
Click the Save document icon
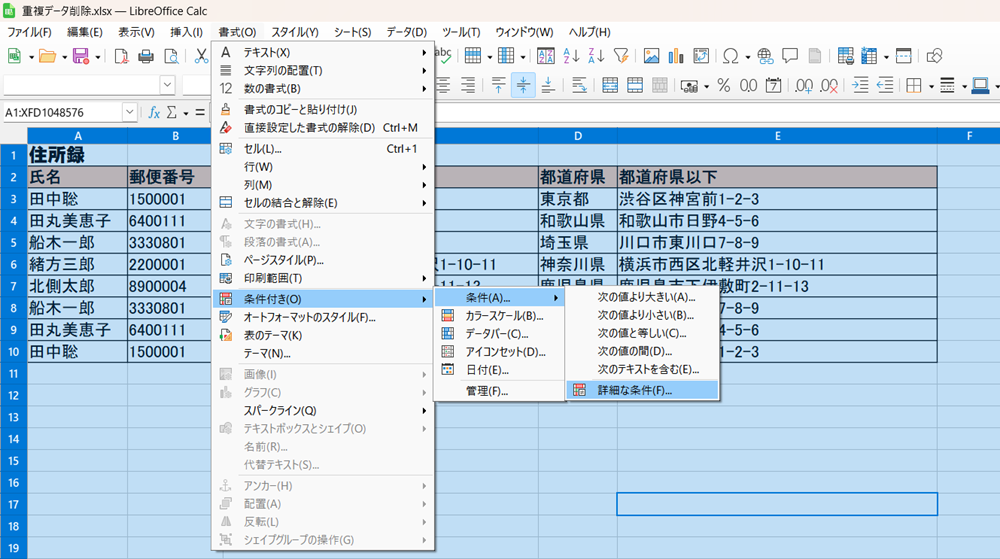click(x=81, y=56)
